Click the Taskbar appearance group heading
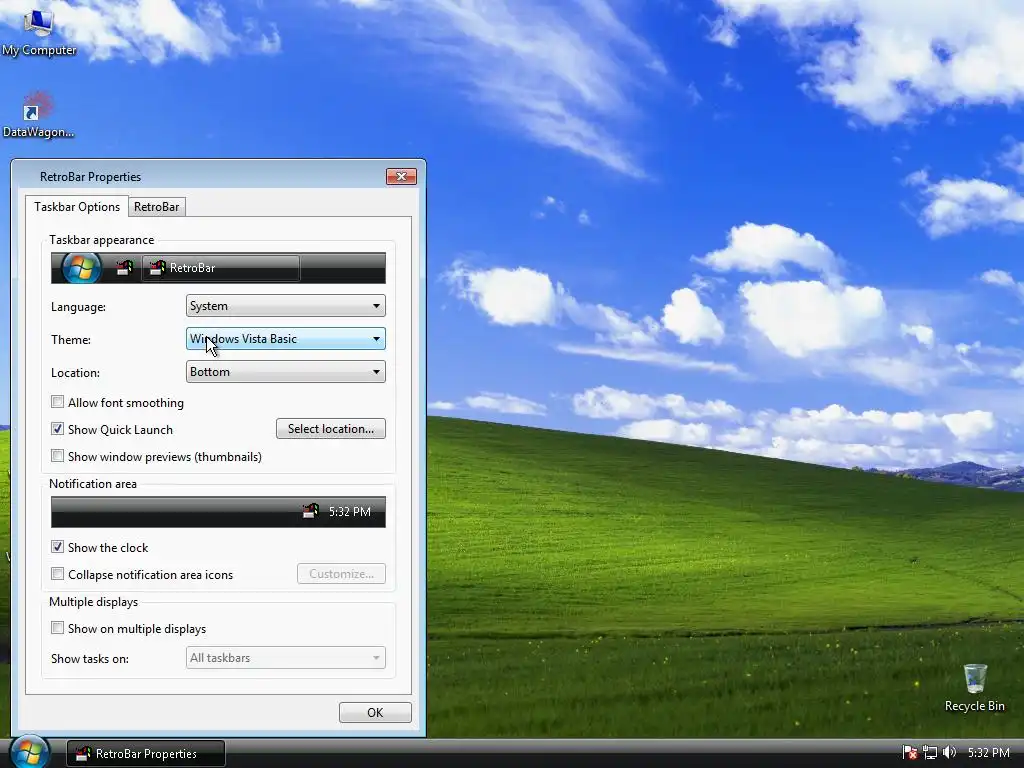 click(x=101, y=240)
